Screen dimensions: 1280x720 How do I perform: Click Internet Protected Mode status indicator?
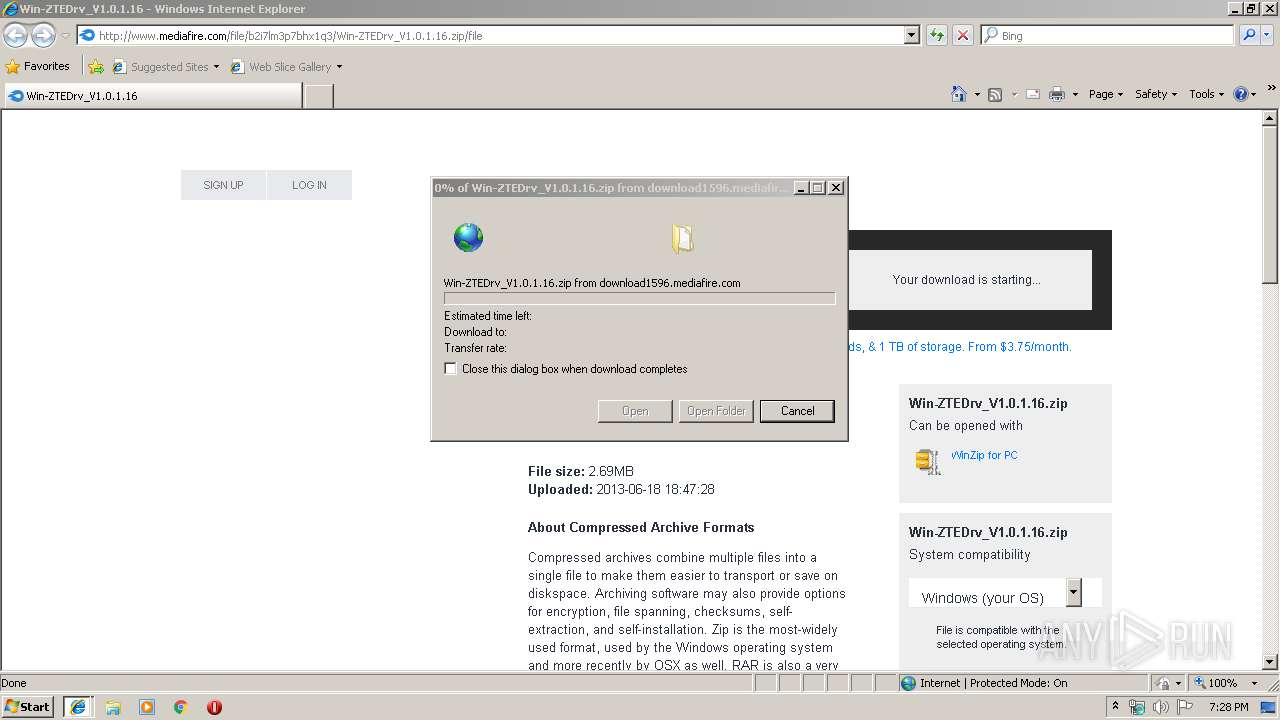[x=984, y=683]
